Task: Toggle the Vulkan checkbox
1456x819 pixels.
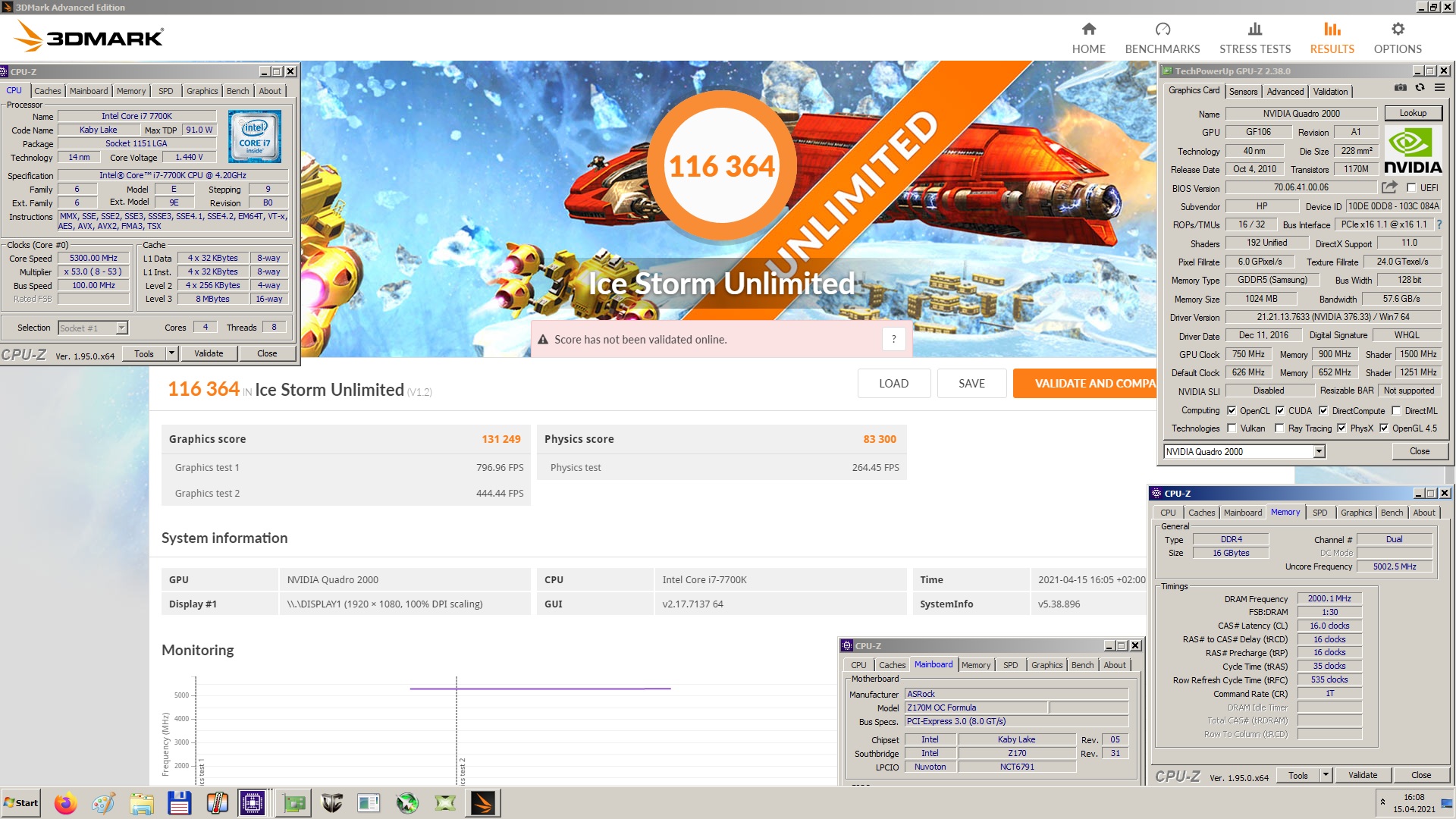Action: point(1232,428)
